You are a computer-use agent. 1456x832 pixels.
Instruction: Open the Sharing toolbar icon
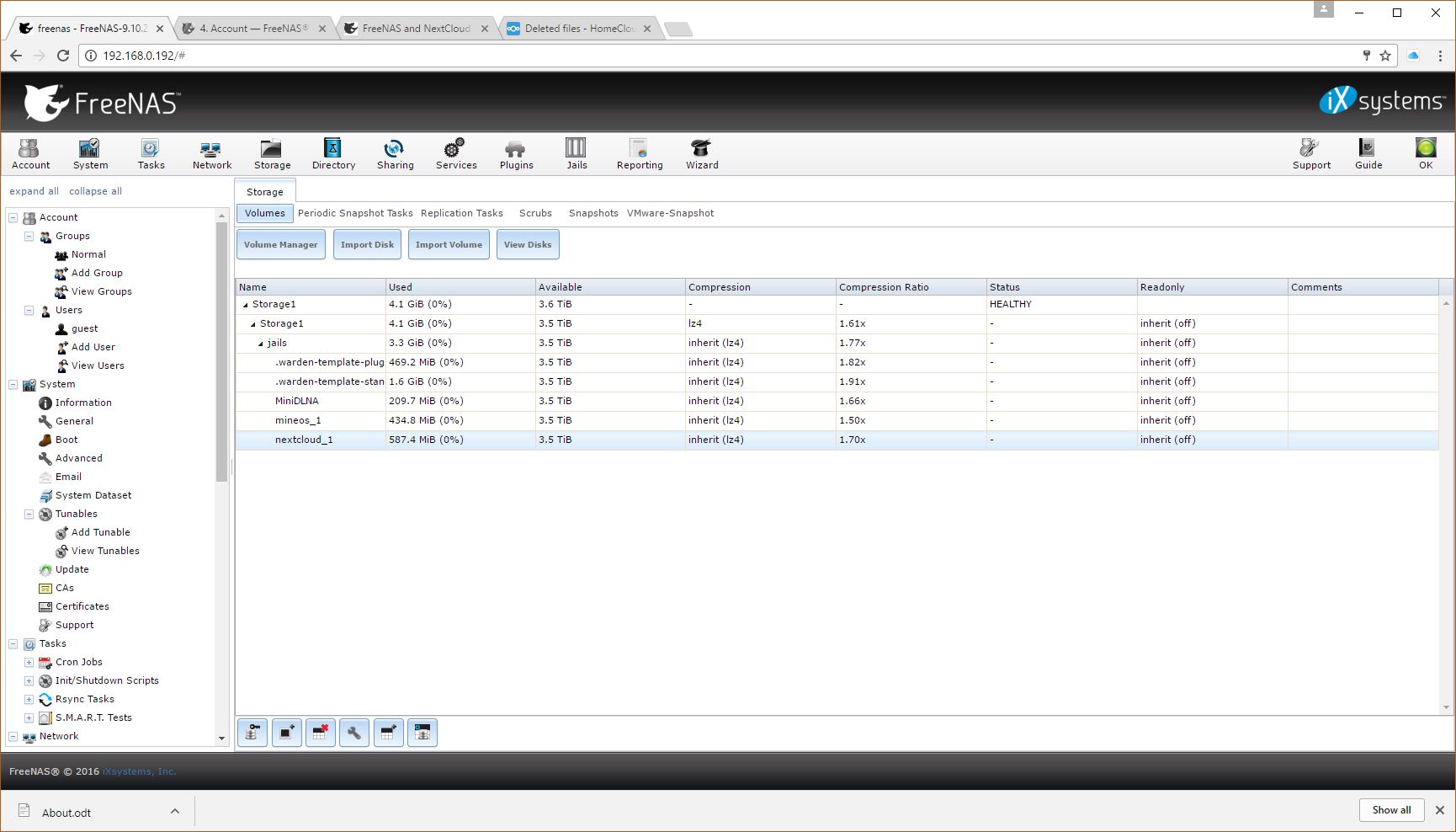[x=395, y=154]
